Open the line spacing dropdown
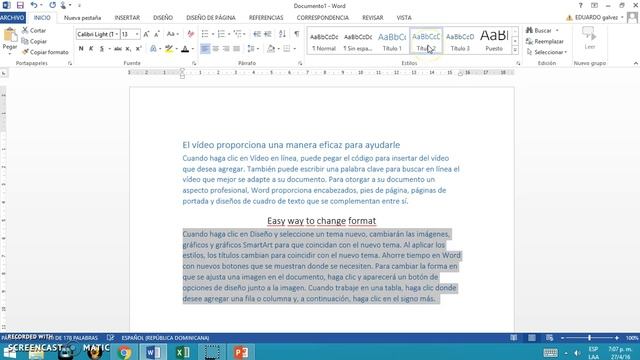Screen dimensions: 640x360 (x=253, y=49)
